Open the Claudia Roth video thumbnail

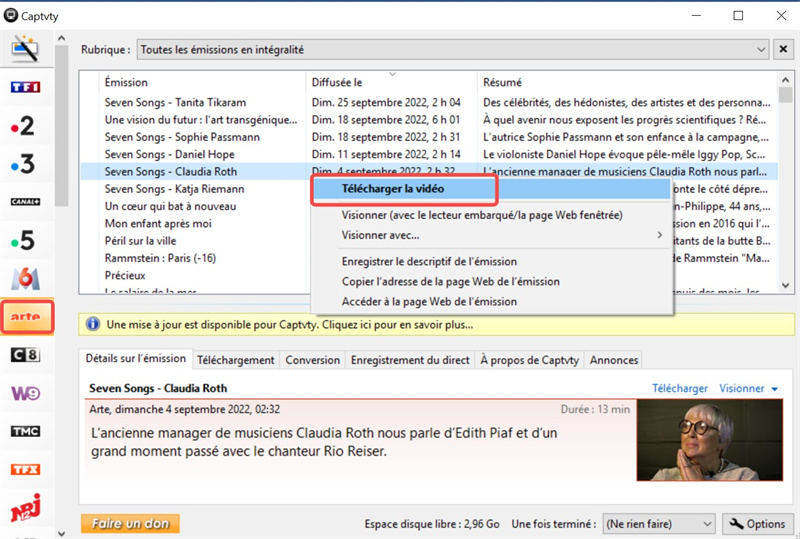pos(710,440)
